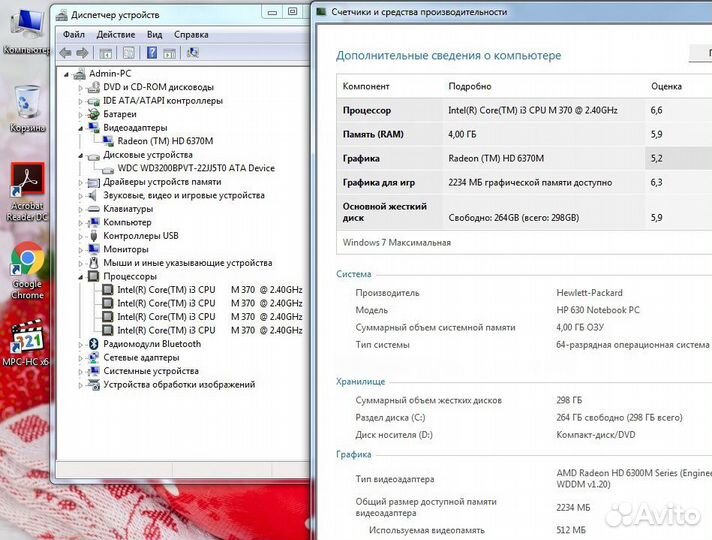Click the Hewlett-Packard manufacturer value
This screenshot has width=712, height=540.
pyautogui.click(x=589, y=293)
